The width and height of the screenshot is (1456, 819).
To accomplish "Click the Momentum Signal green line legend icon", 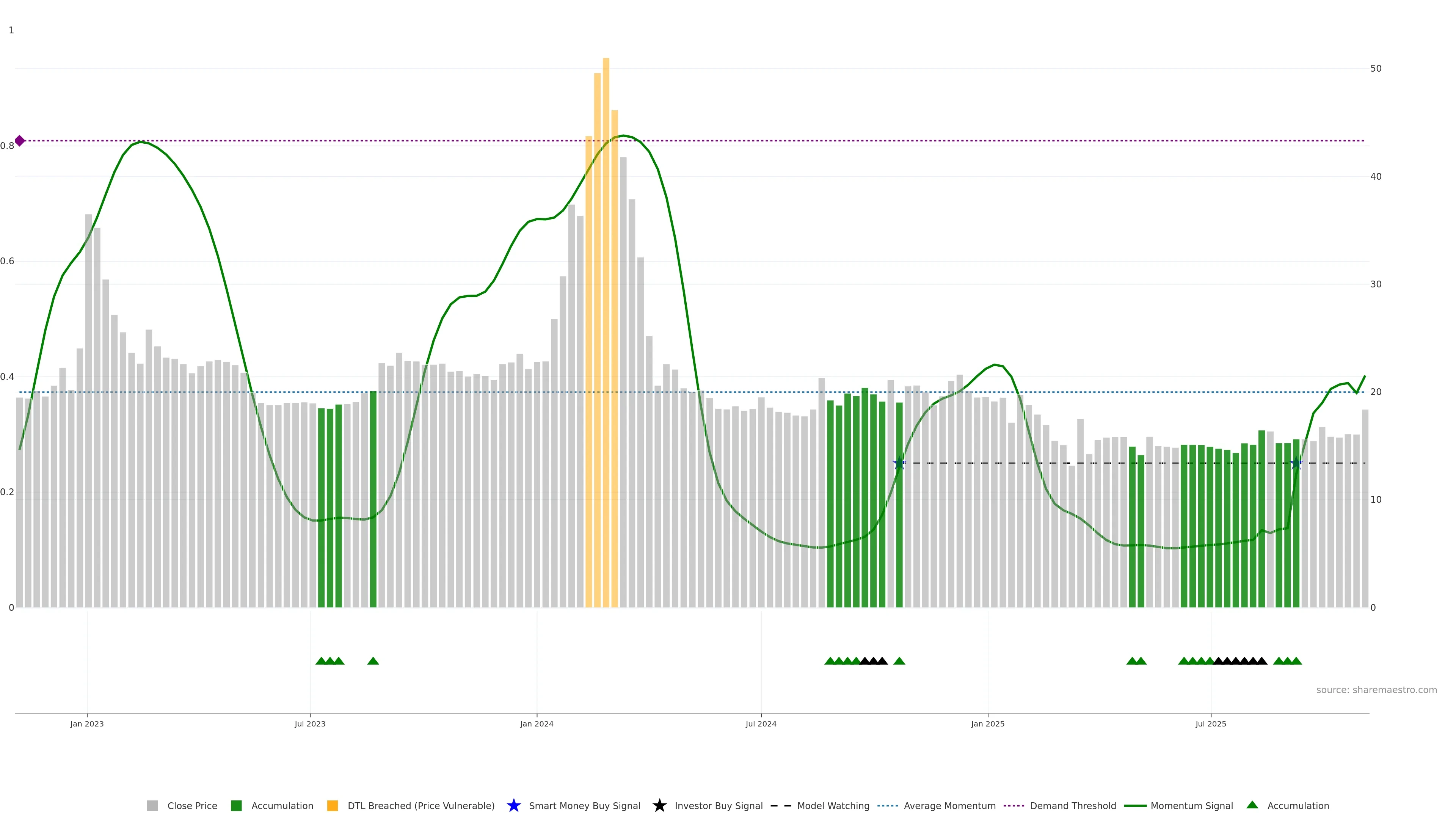I will pos(1135,805).
